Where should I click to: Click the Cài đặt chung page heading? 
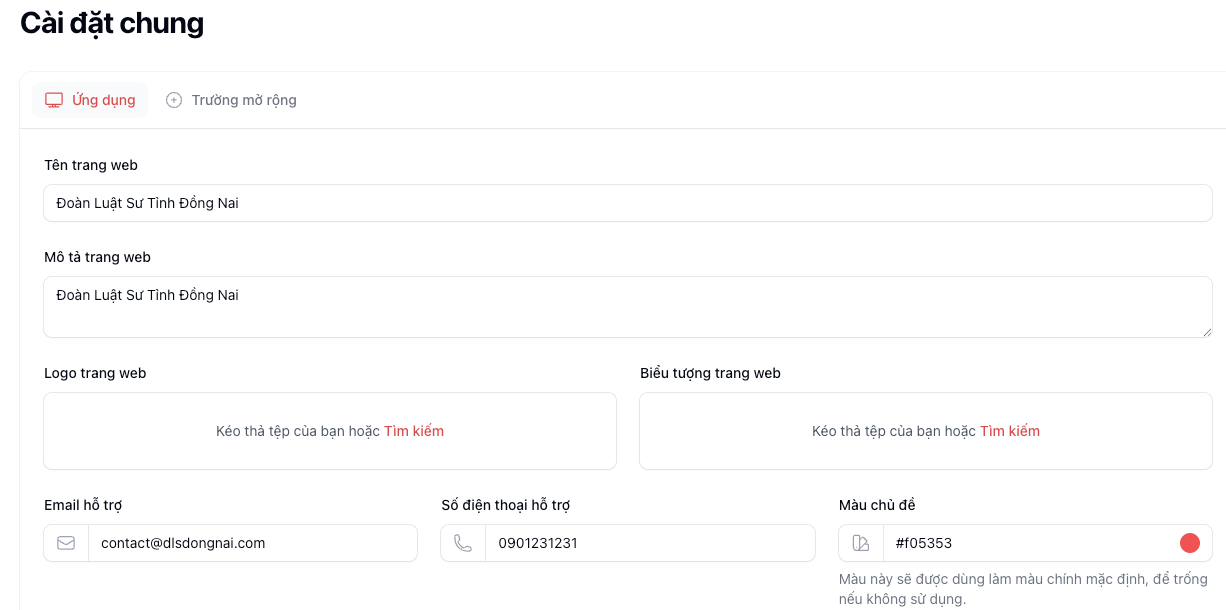coord(112,23)
